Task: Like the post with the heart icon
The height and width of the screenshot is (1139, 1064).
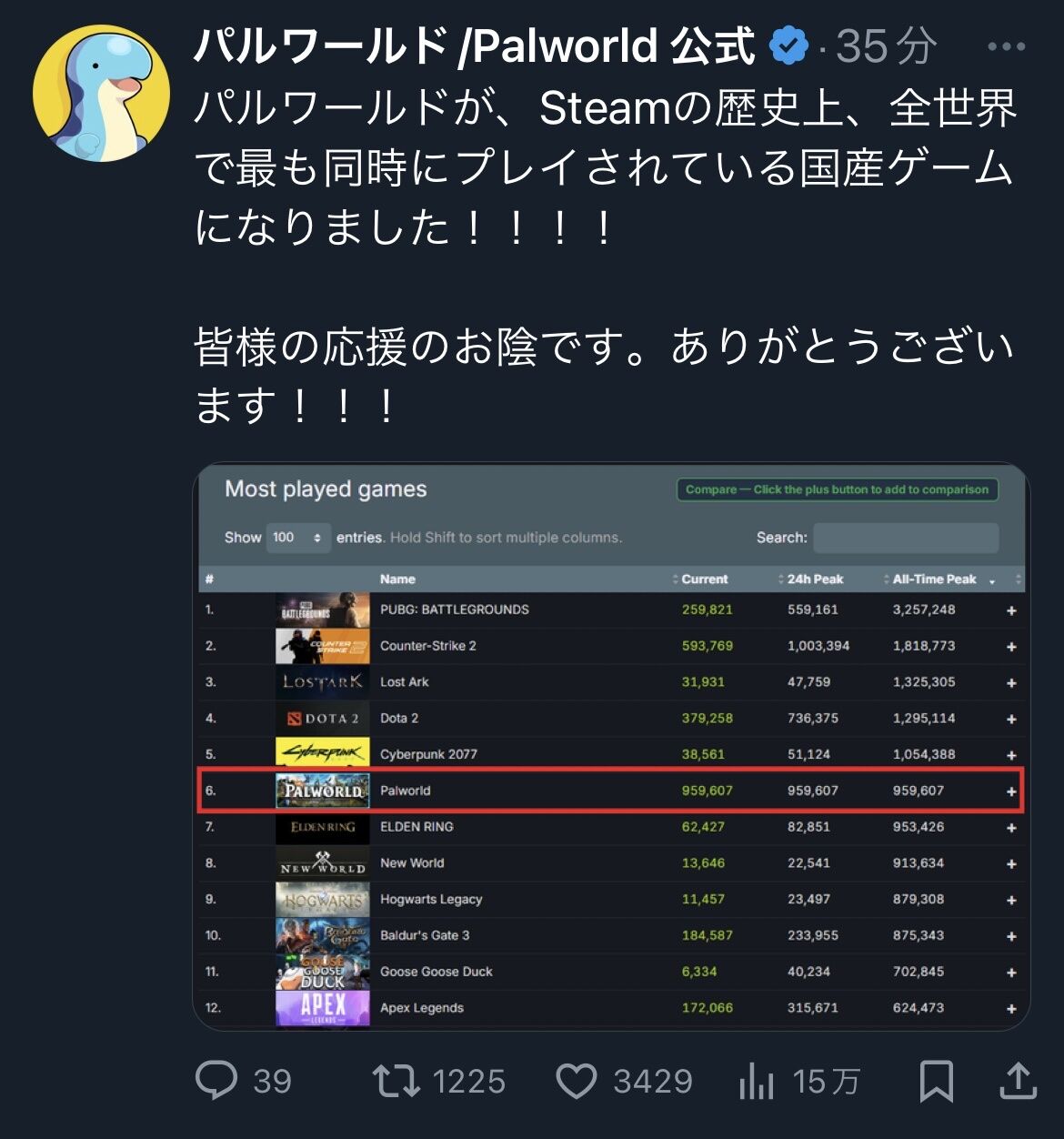Action: [576, 1081]
